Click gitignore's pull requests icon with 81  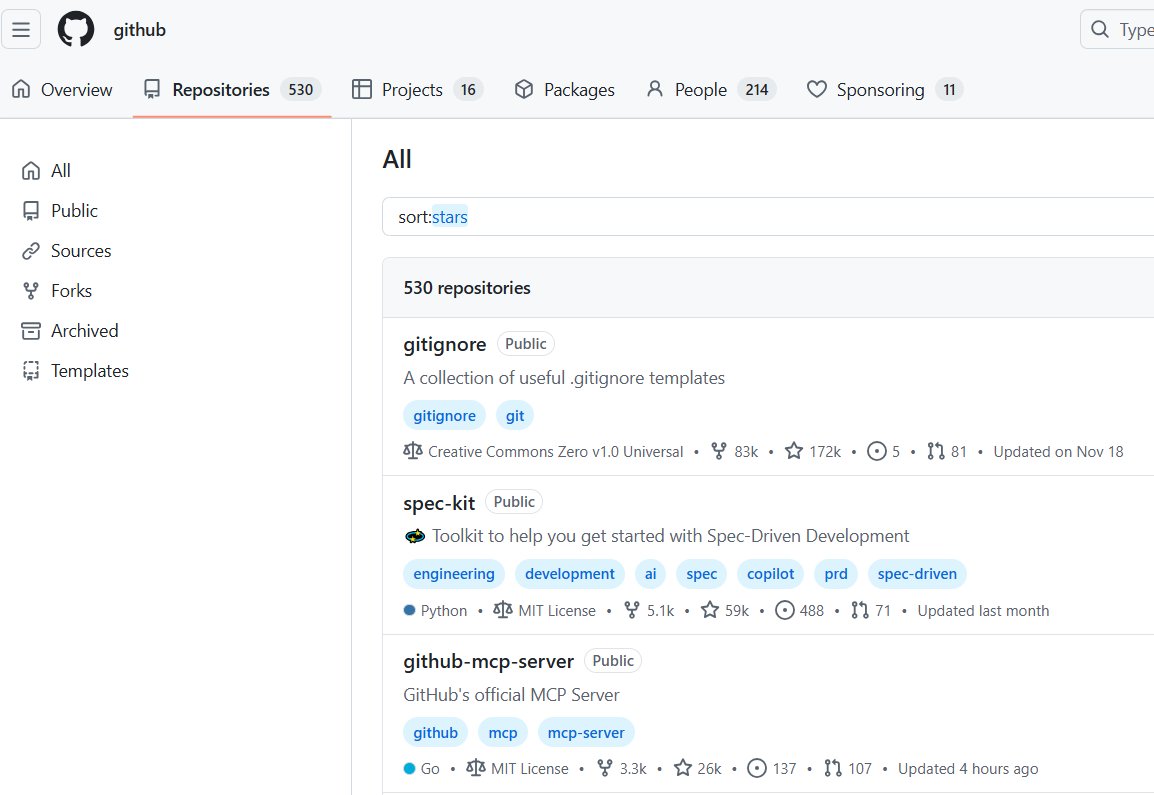click(x=935, y=450)
